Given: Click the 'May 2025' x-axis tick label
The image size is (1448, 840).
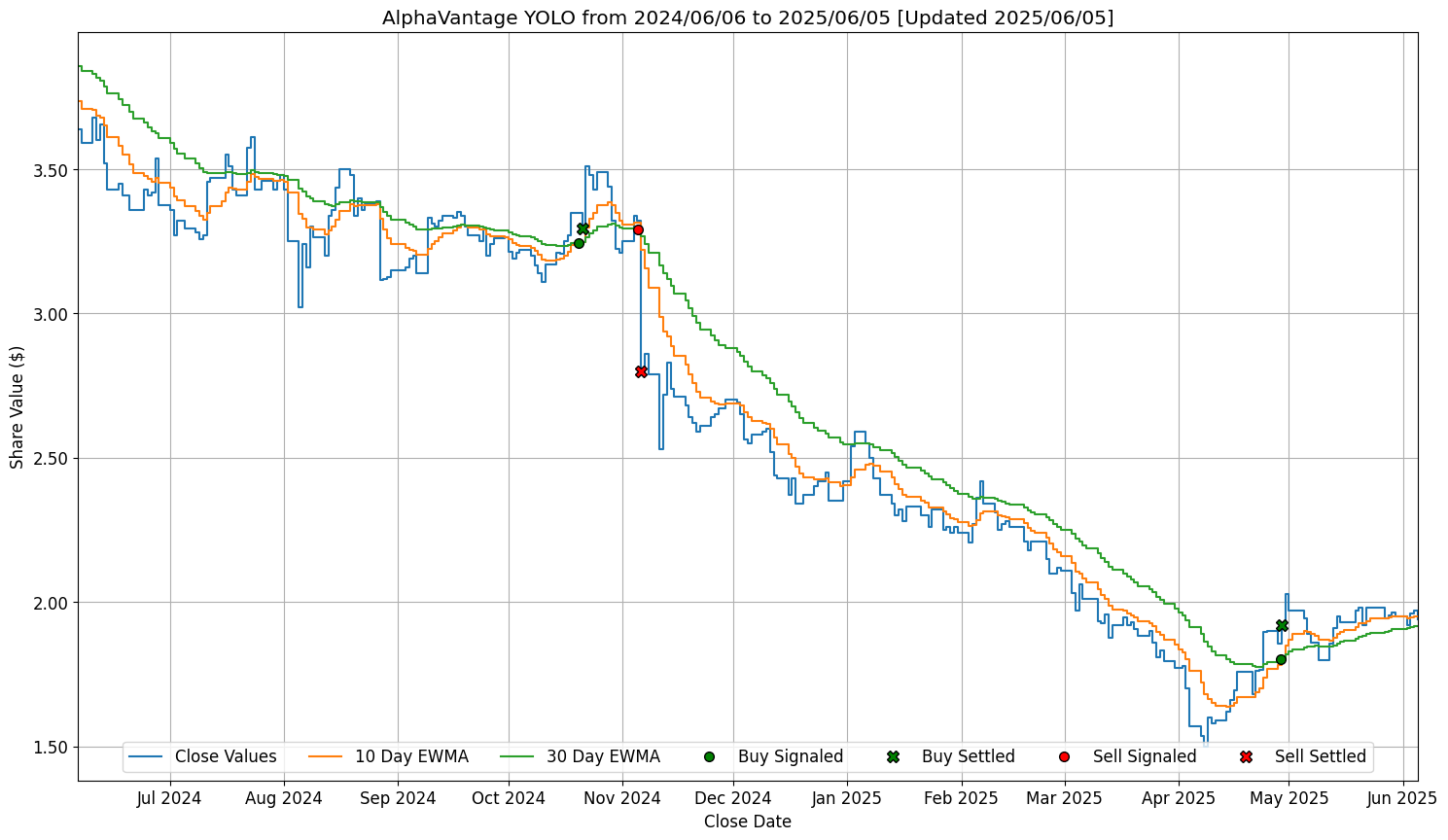Looking at the screenshot, I should [x=1289, y=799].
